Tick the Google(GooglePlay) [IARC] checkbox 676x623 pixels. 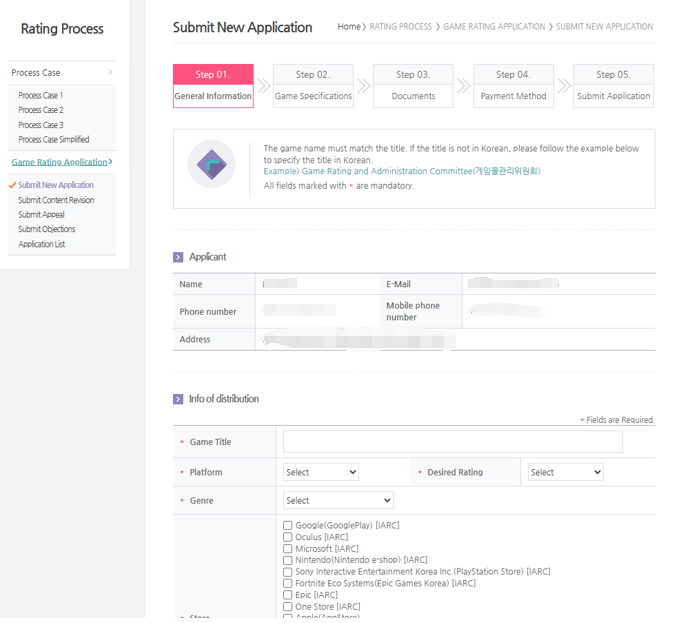pyautogui.click(x=288, y=525)
